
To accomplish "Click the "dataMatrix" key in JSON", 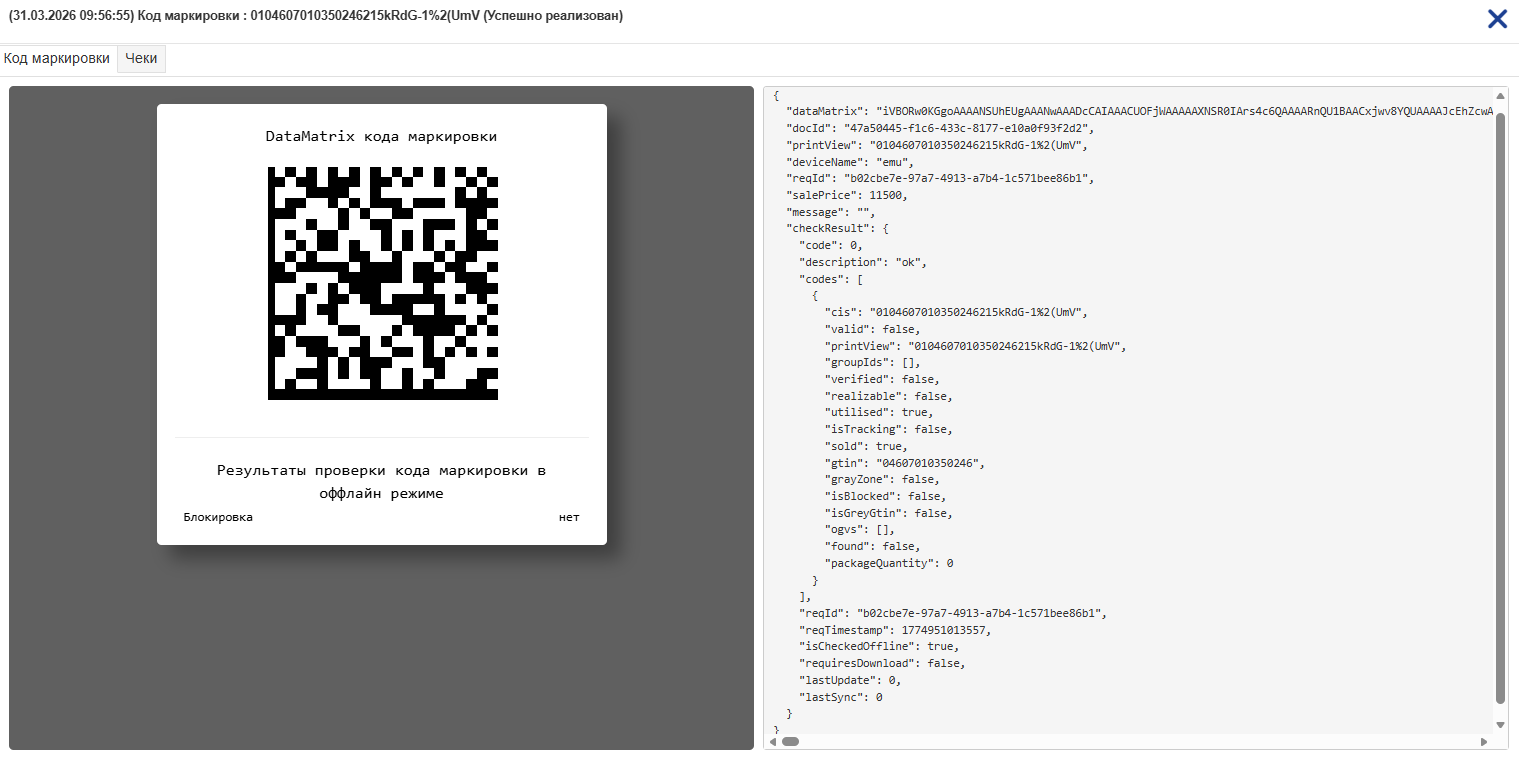I will [x=824, y=111].
